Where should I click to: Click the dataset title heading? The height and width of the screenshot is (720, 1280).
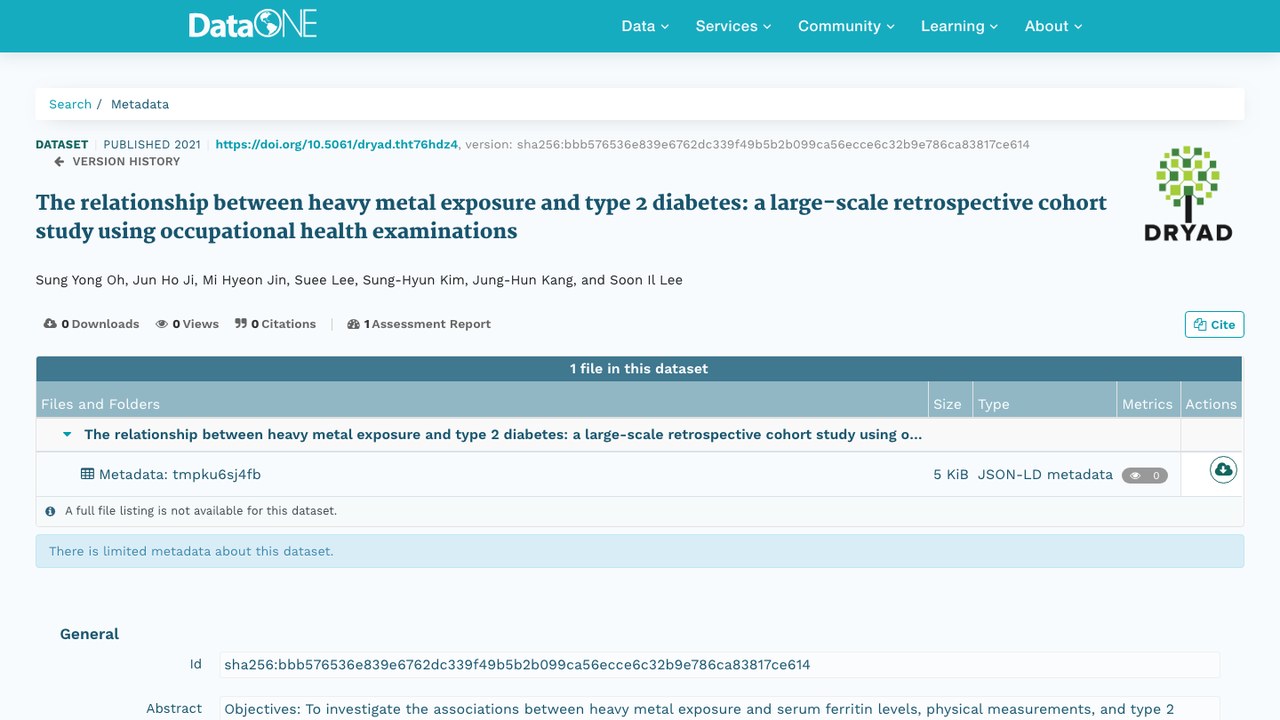[571, 217]
